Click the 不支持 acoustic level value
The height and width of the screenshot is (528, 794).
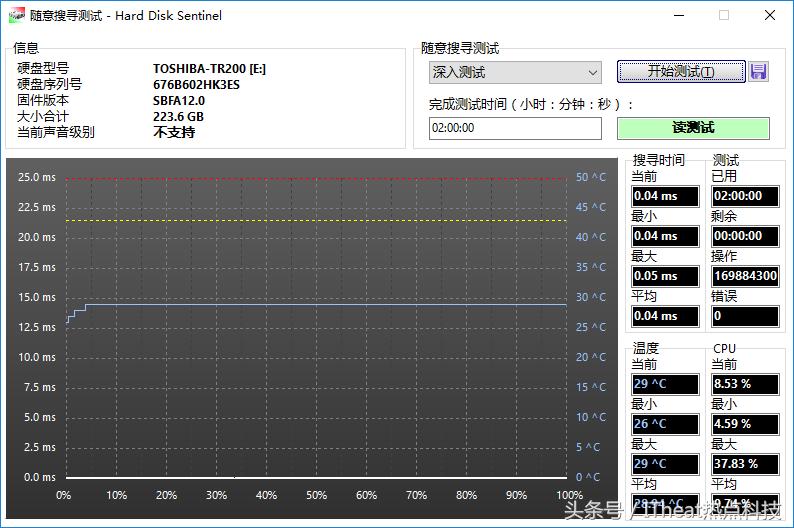click(x=174, y=133)
